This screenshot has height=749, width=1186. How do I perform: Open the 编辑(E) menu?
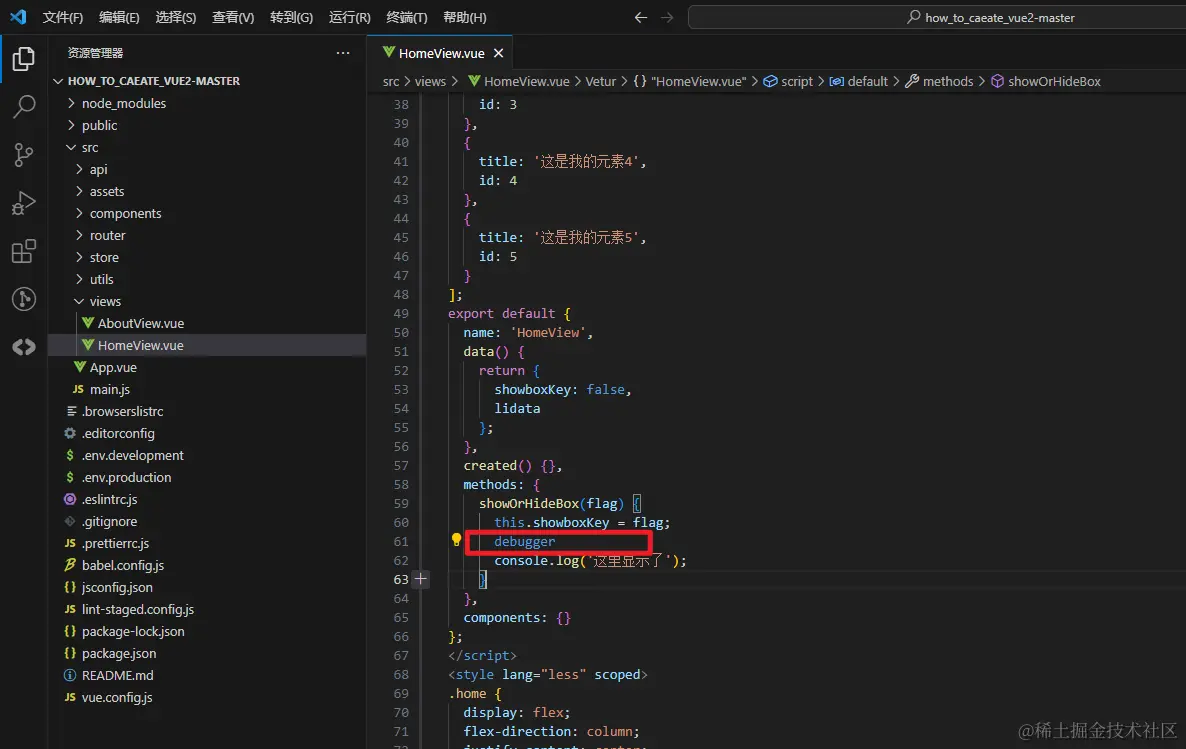pyautogui.click(x=120, y=17)
